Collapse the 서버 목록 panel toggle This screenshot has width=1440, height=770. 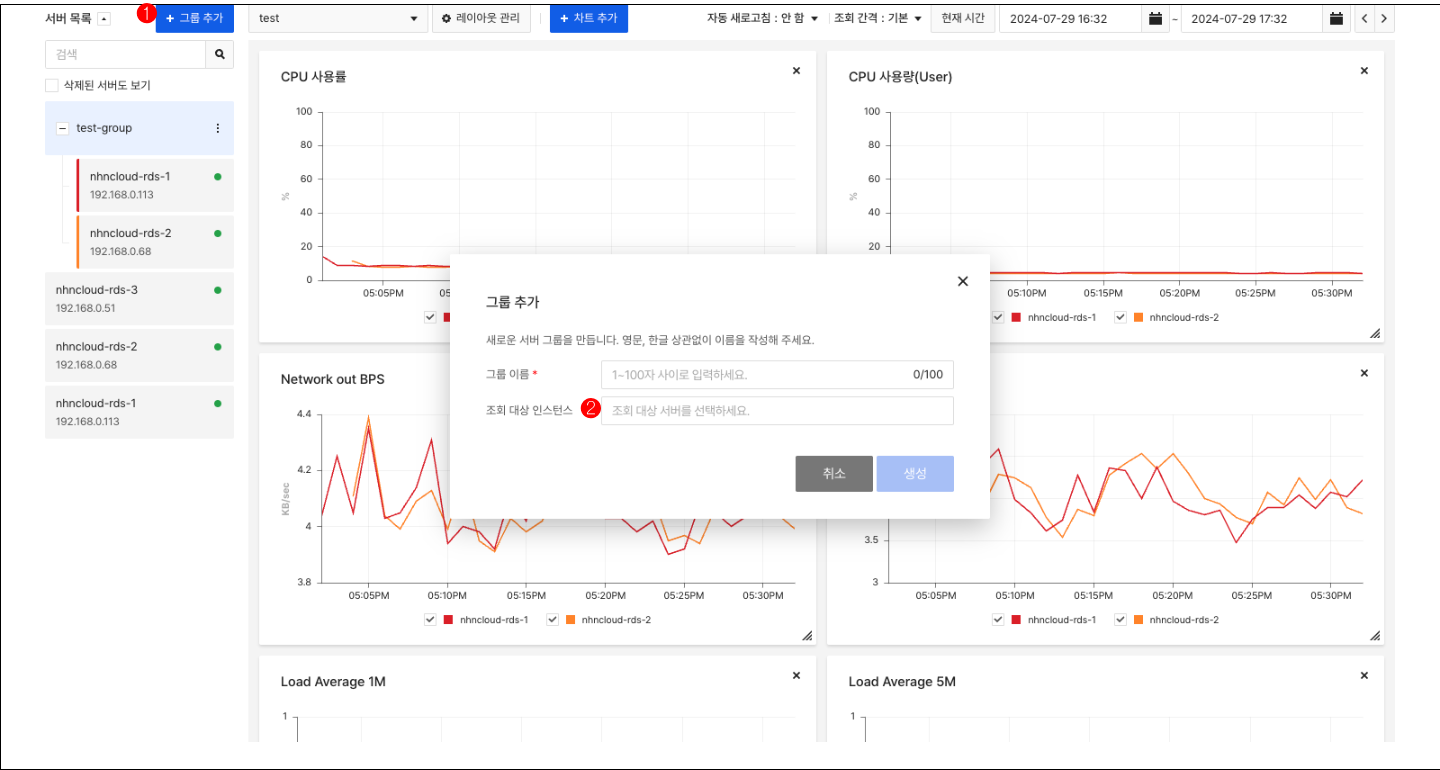pos(104,19)
